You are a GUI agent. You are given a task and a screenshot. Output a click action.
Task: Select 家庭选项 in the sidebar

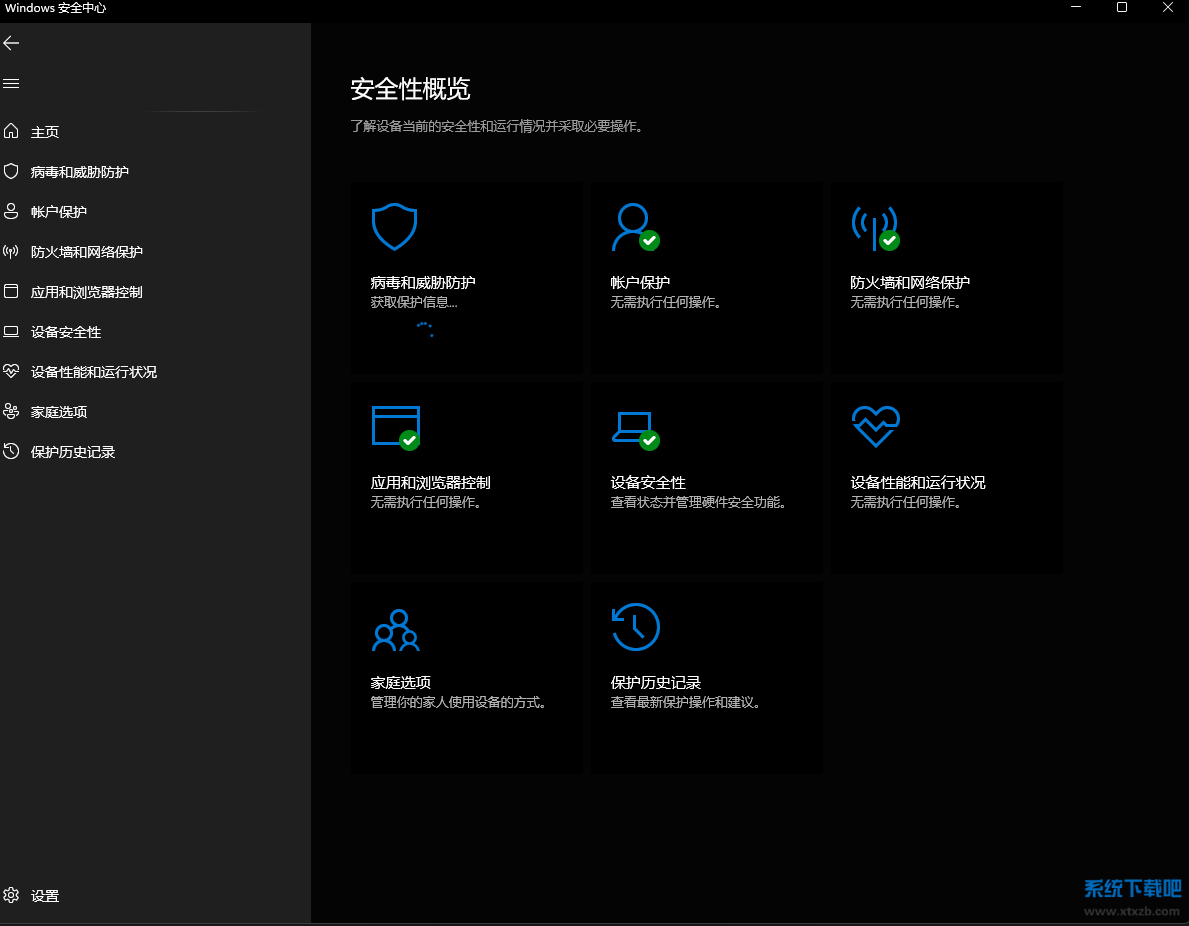(60, 411)
